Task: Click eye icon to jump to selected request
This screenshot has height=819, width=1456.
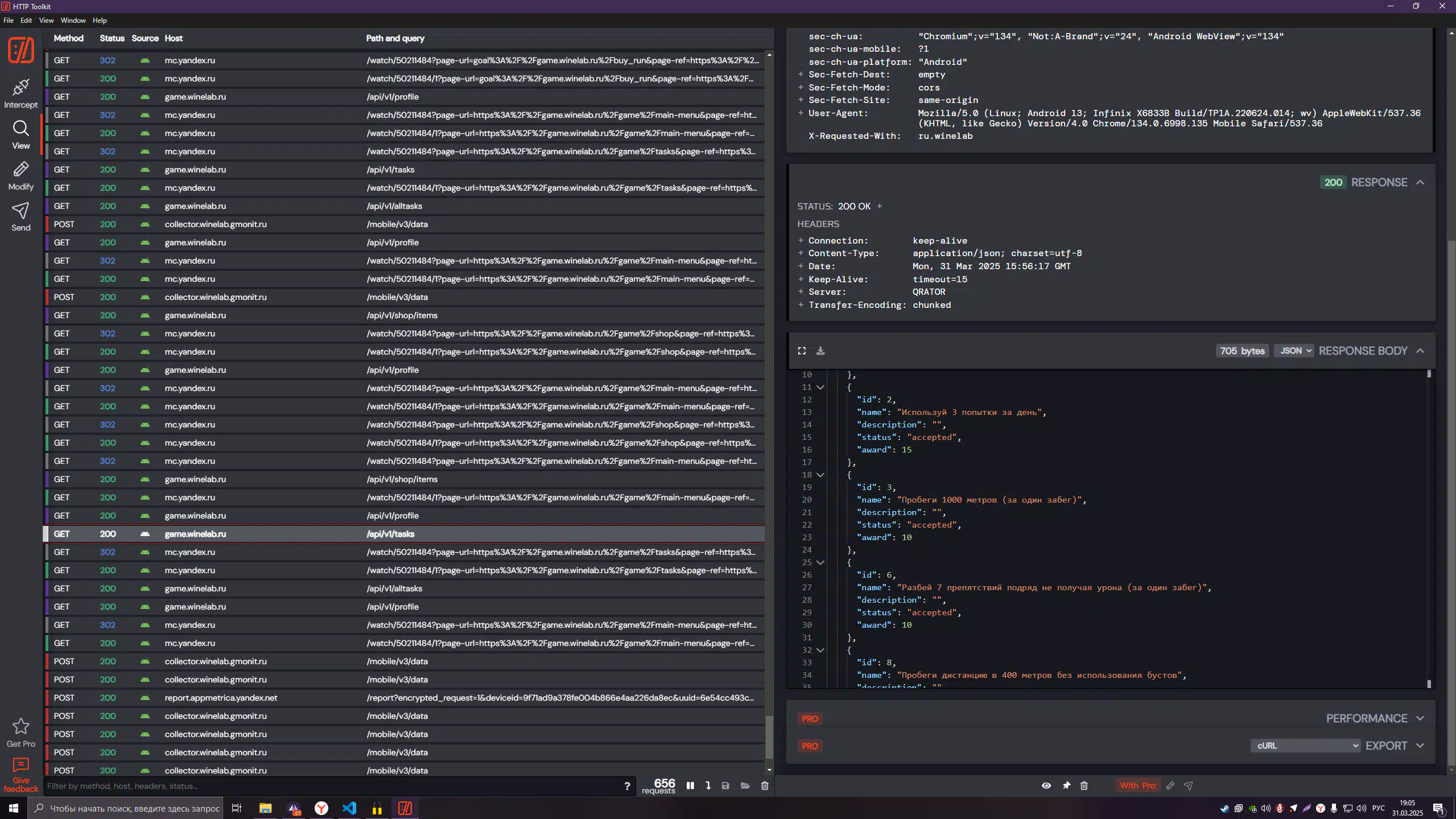Action: pyautogui.click(x=1046, y=785)
